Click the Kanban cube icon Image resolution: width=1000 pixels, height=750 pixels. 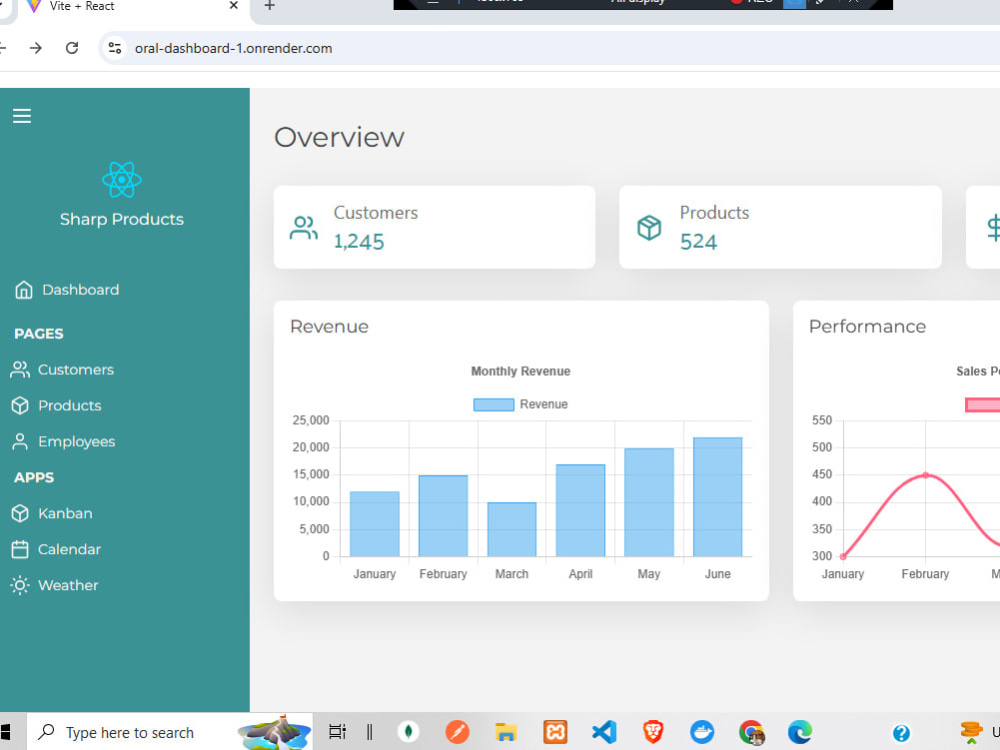pos(20,513)
